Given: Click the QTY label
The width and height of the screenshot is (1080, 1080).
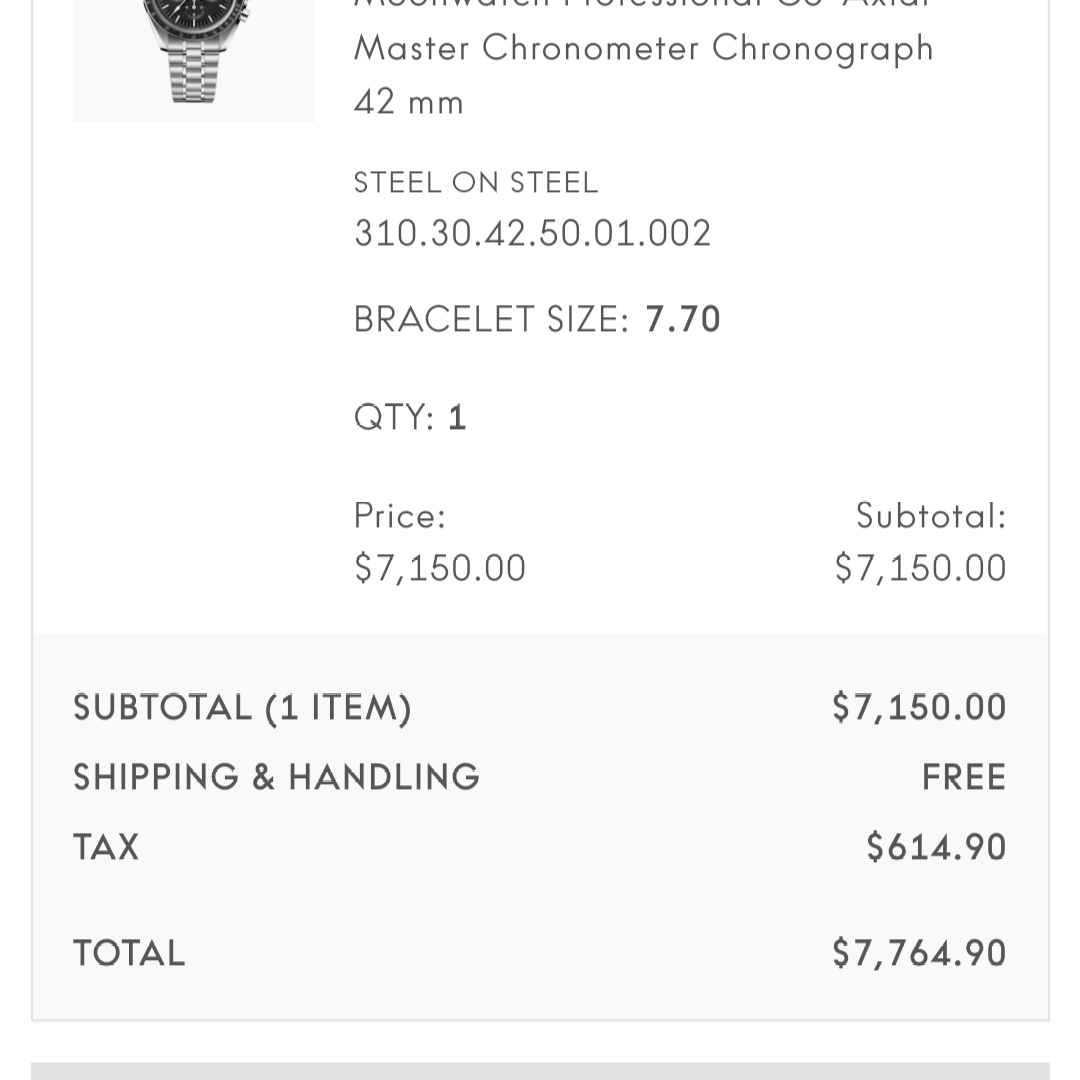Looking at the screenshot, I should (x=394, y=417).
